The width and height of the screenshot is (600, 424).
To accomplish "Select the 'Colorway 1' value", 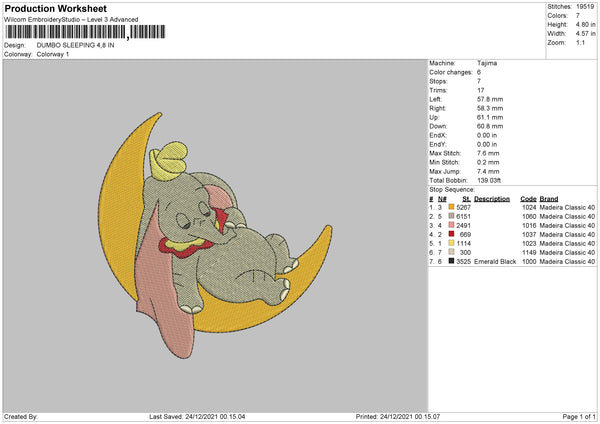I will (x=53, y=54).
